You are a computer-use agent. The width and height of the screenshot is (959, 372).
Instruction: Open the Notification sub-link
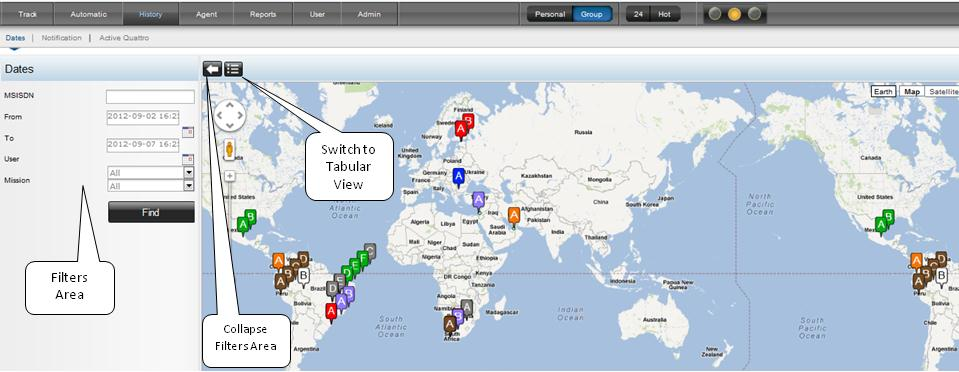tap(61, 38)
